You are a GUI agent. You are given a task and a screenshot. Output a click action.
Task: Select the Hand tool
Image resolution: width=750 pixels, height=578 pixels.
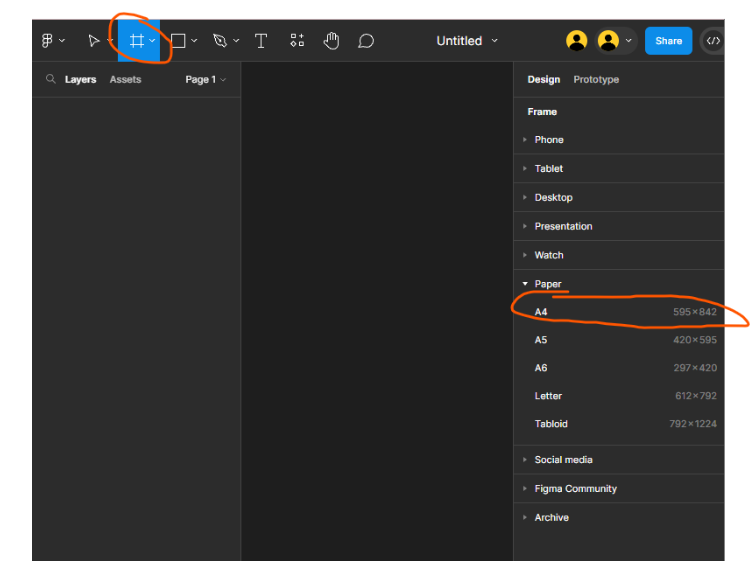click(x=331, y=41)
